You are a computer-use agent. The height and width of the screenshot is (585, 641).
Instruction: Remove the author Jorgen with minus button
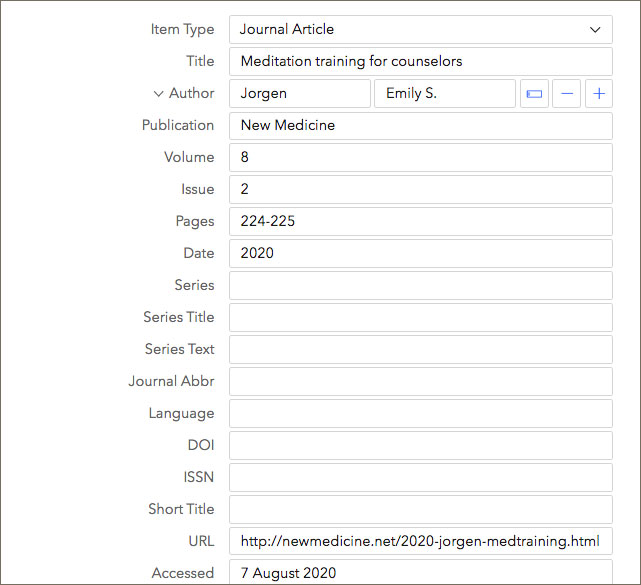(x=567, y=93)
